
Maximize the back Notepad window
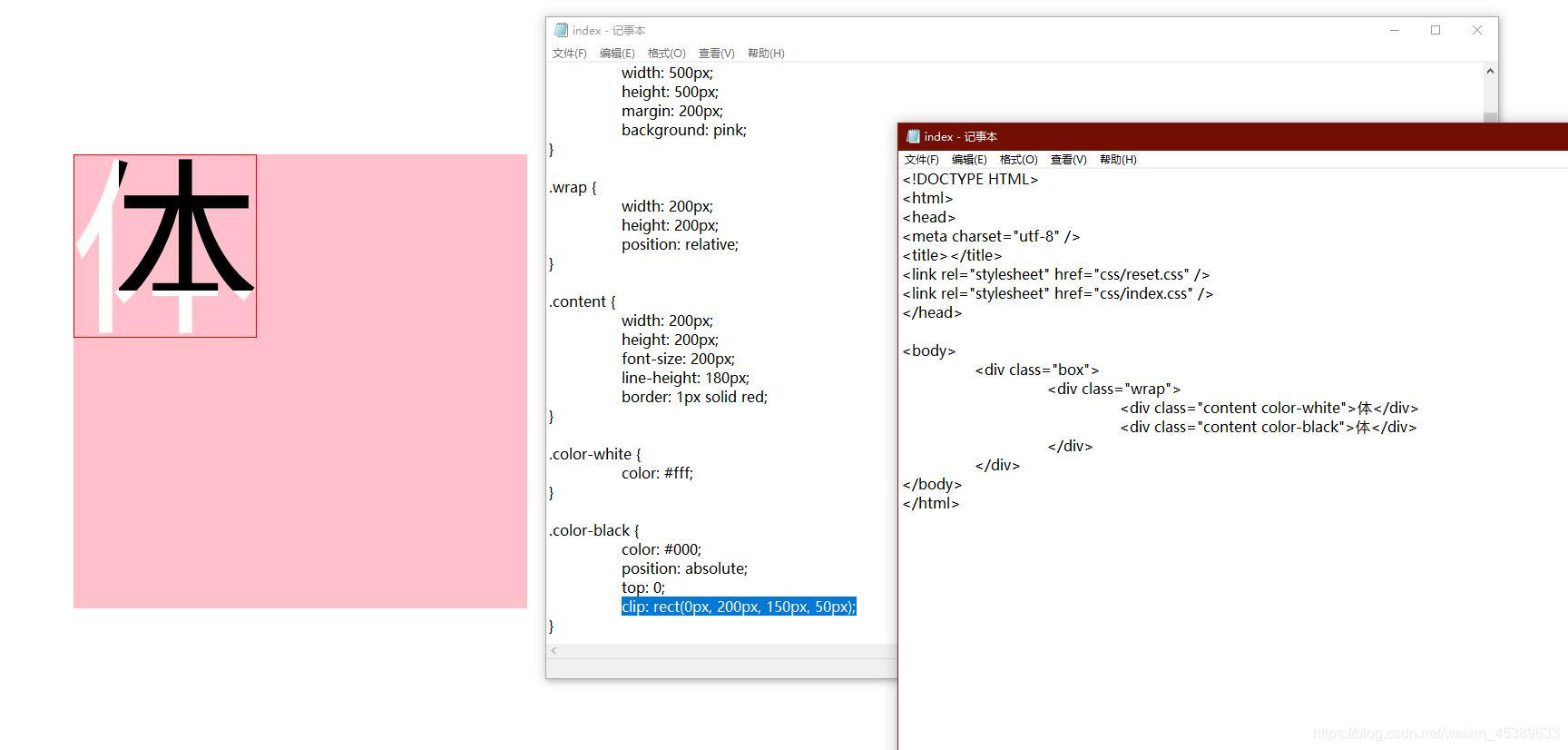tap(1436, 30)
